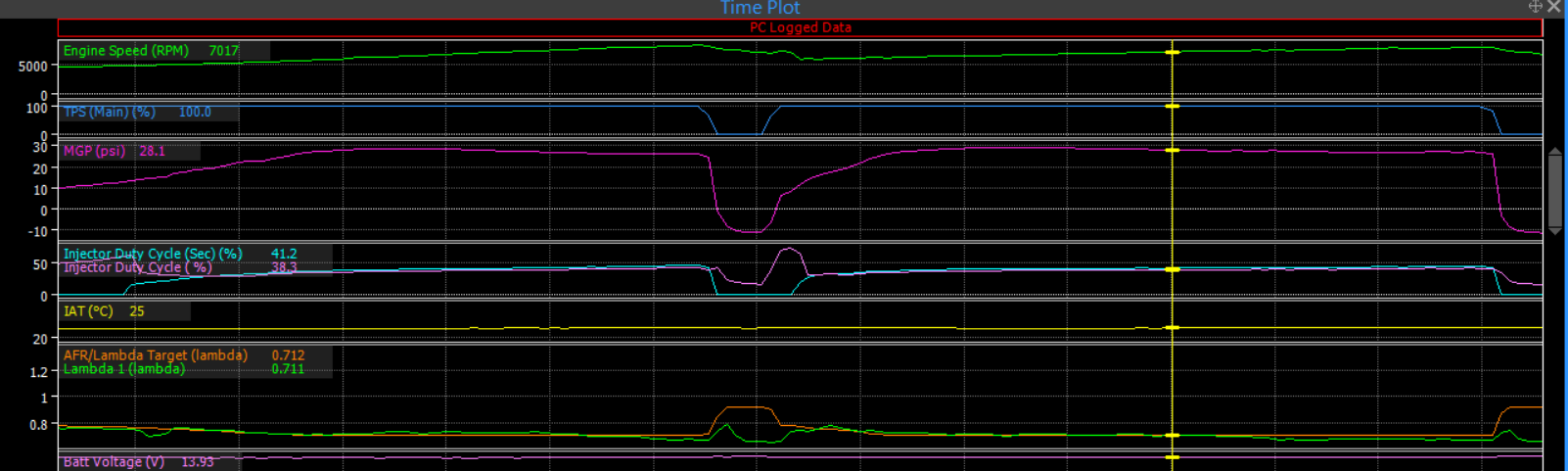Select Injector Duty Cycle (Sec) (%) label

[153, 254]
